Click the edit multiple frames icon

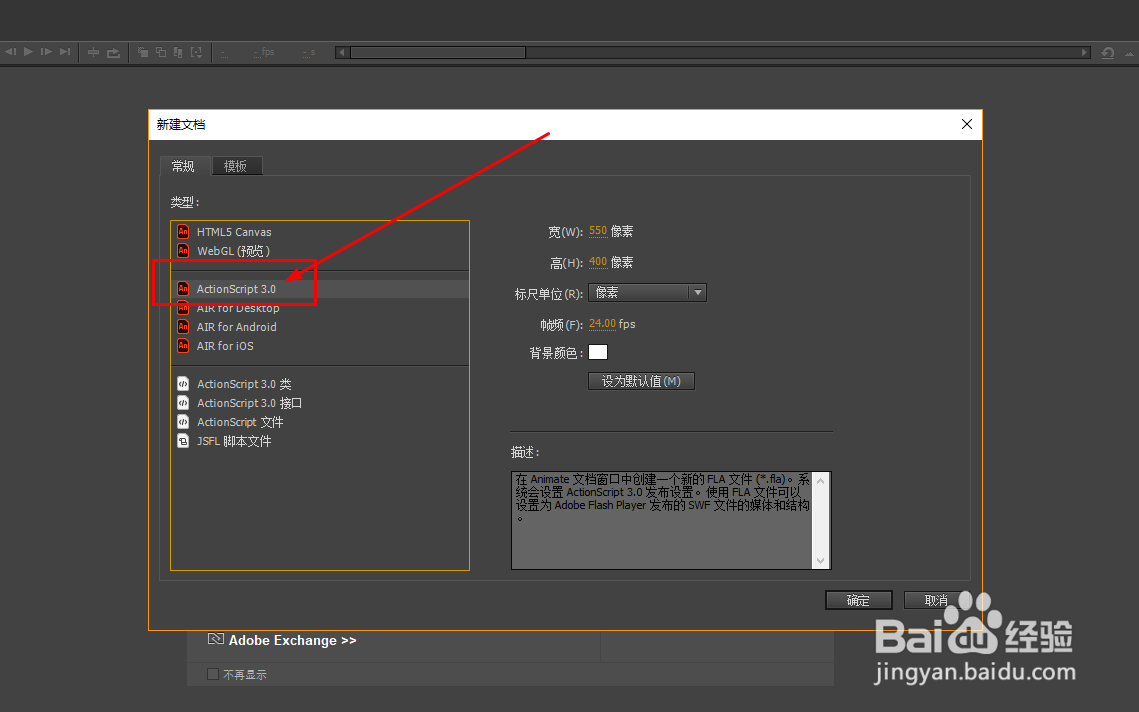pos(178,52)
